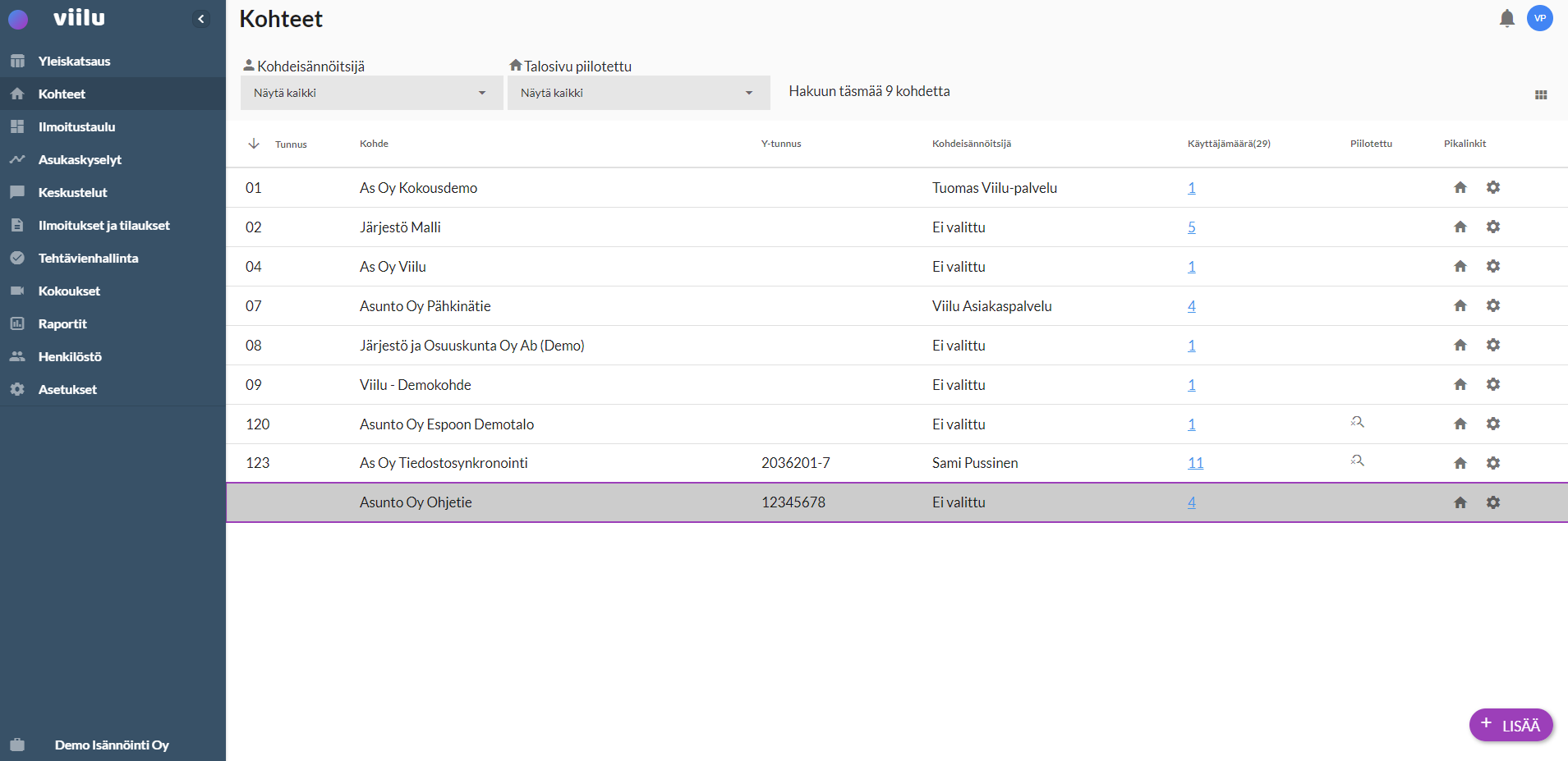This screenshot has width=1568, height=761.
Task: Open settings gear for Järjestö Malli
Action: point(1492,227)
